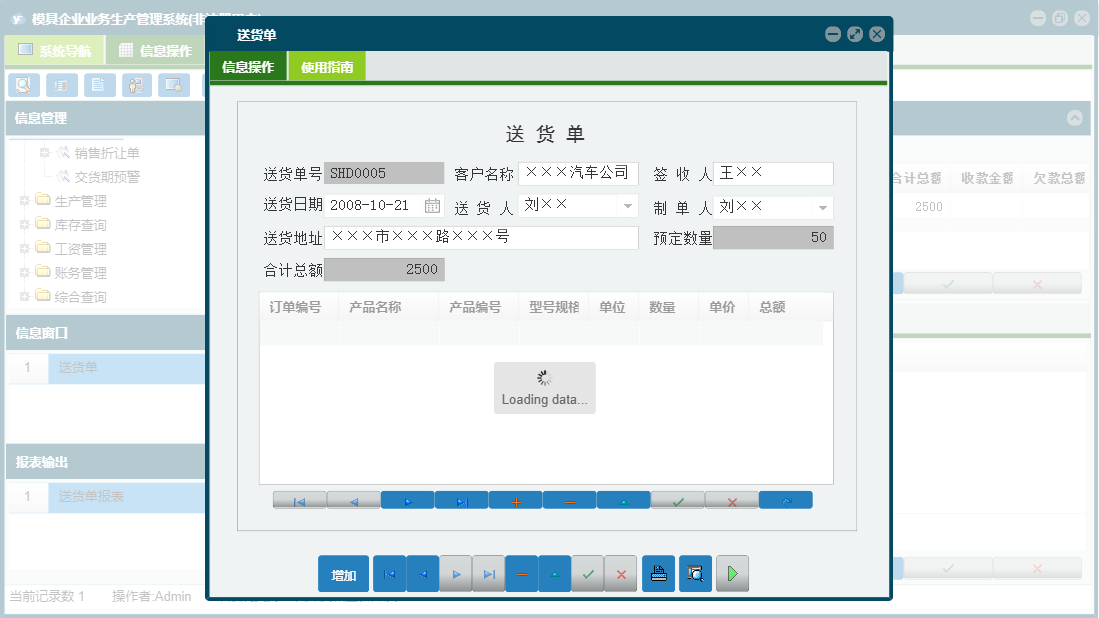Jump to first record using the leftmost navigation icon

coord(299,500)
